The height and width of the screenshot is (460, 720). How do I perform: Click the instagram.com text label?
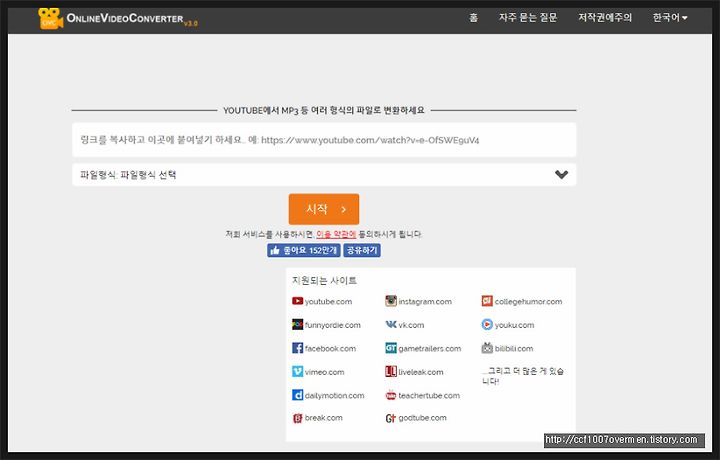click(x=425, y=302)
